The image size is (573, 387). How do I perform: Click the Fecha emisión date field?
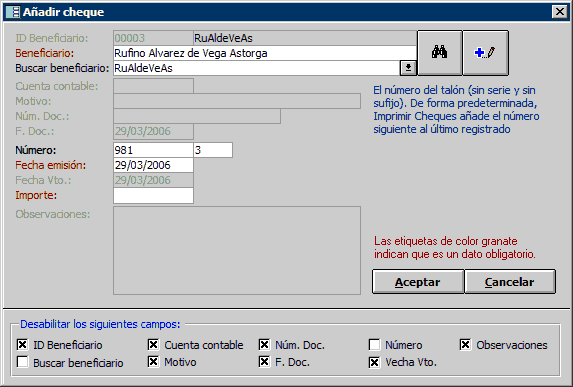tap(153, 165)
